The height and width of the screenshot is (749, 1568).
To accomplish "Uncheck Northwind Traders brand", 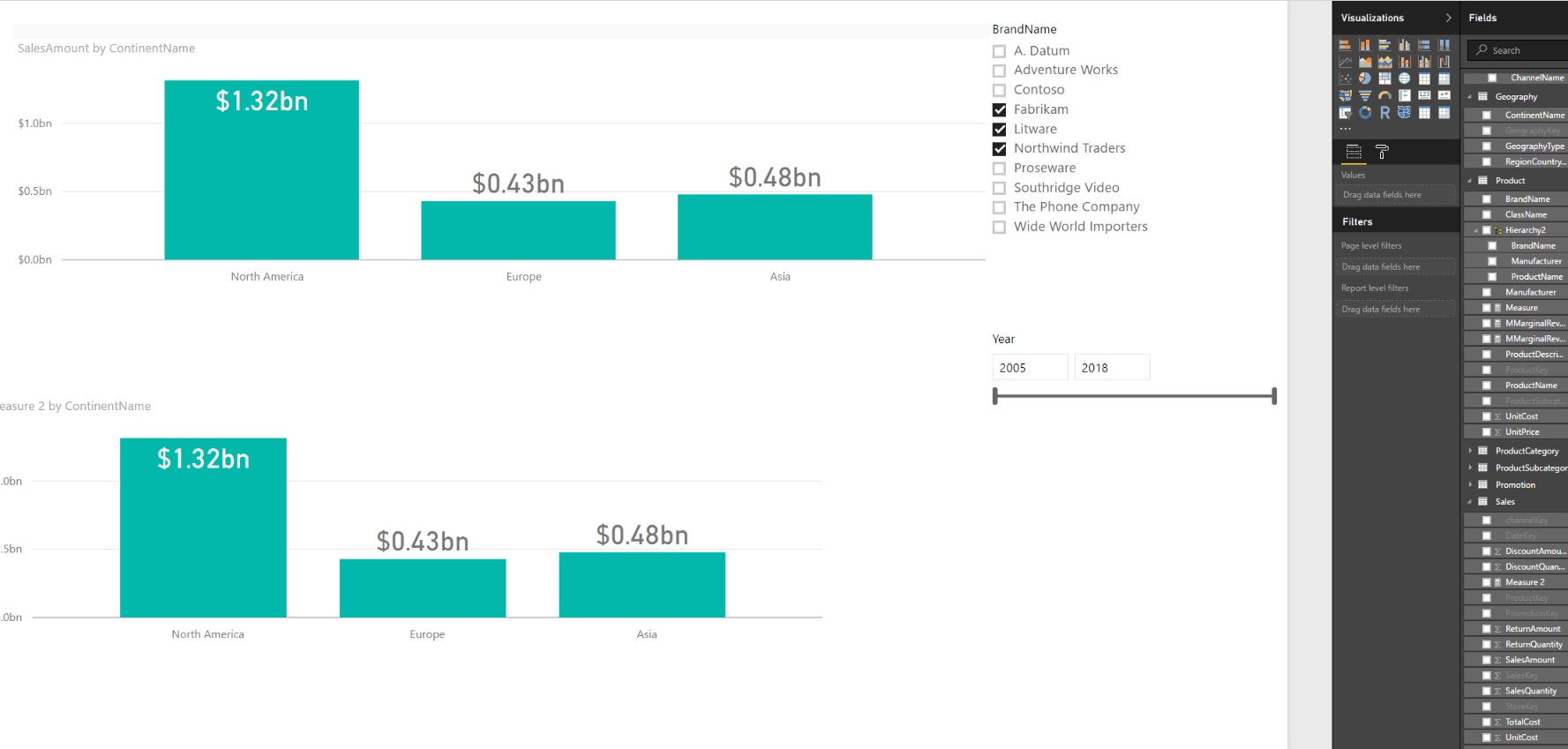I will pos(999,149).
